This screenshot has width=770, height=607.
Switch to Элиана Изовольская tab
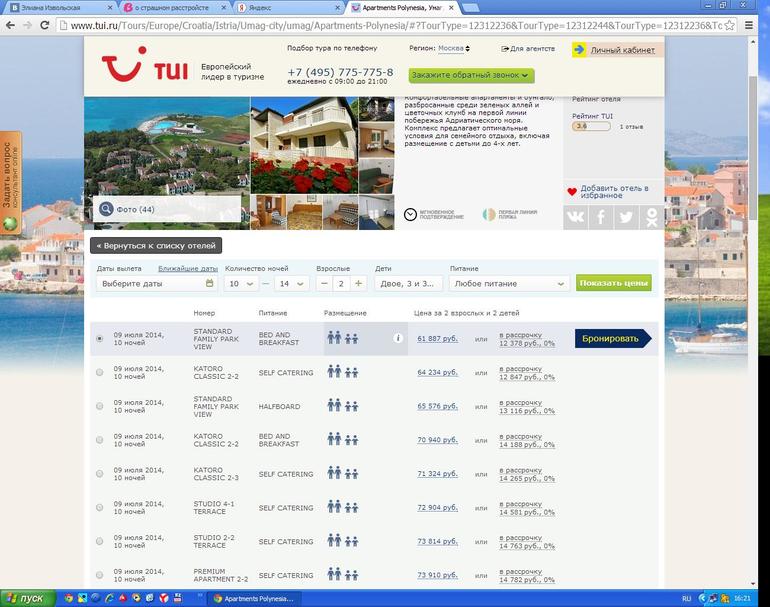click(x=58, y=8)
